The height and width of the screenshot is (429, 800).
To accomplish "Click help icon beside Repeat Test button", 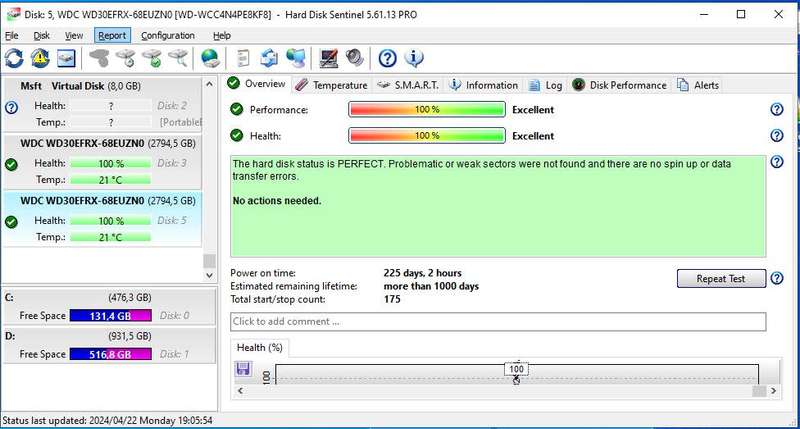I will click(777, 278).
